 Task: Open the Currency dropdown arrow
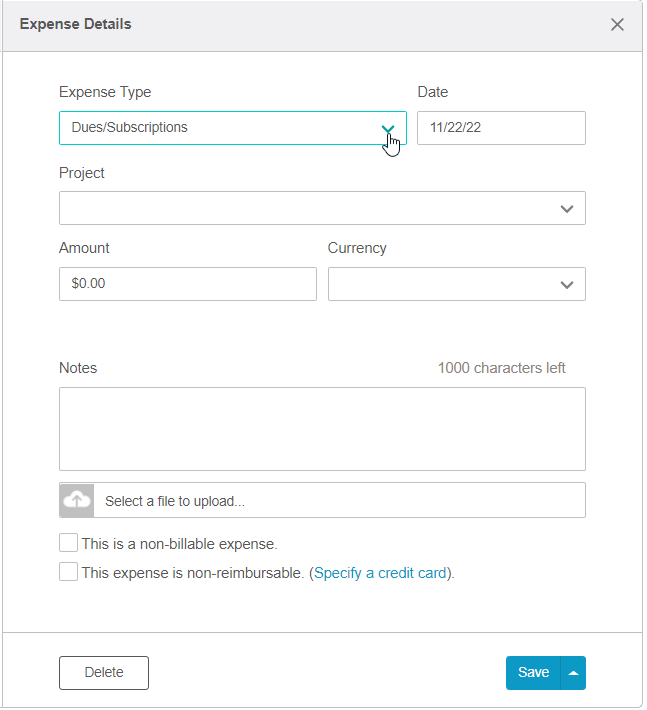[x=567, y=285]
